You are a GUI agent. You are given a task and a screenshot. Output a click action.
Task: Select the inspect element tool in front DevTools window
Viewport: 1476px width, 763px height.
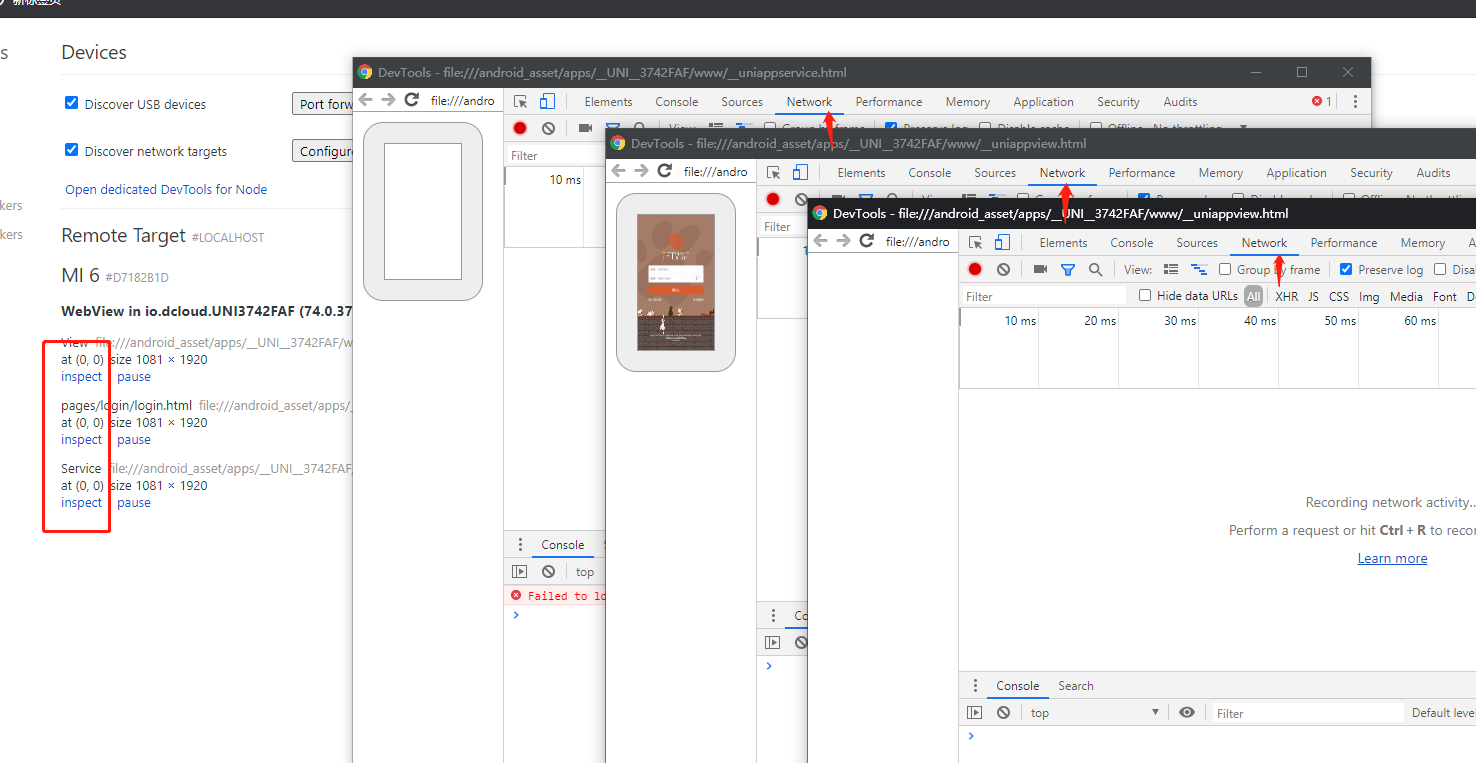point(976,242)
